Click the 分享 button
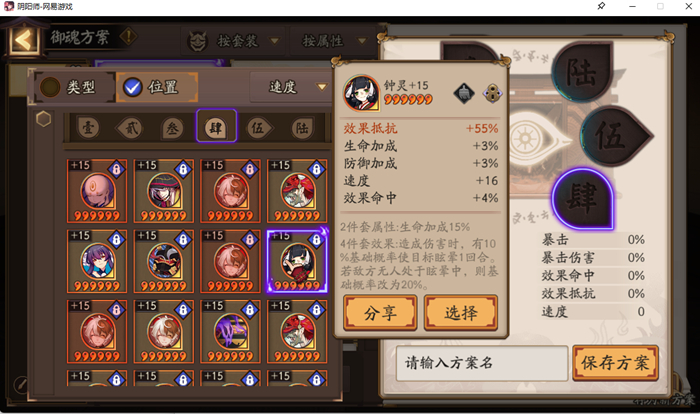This screenshot has width=700, height=414. click(x=380, y=313)
